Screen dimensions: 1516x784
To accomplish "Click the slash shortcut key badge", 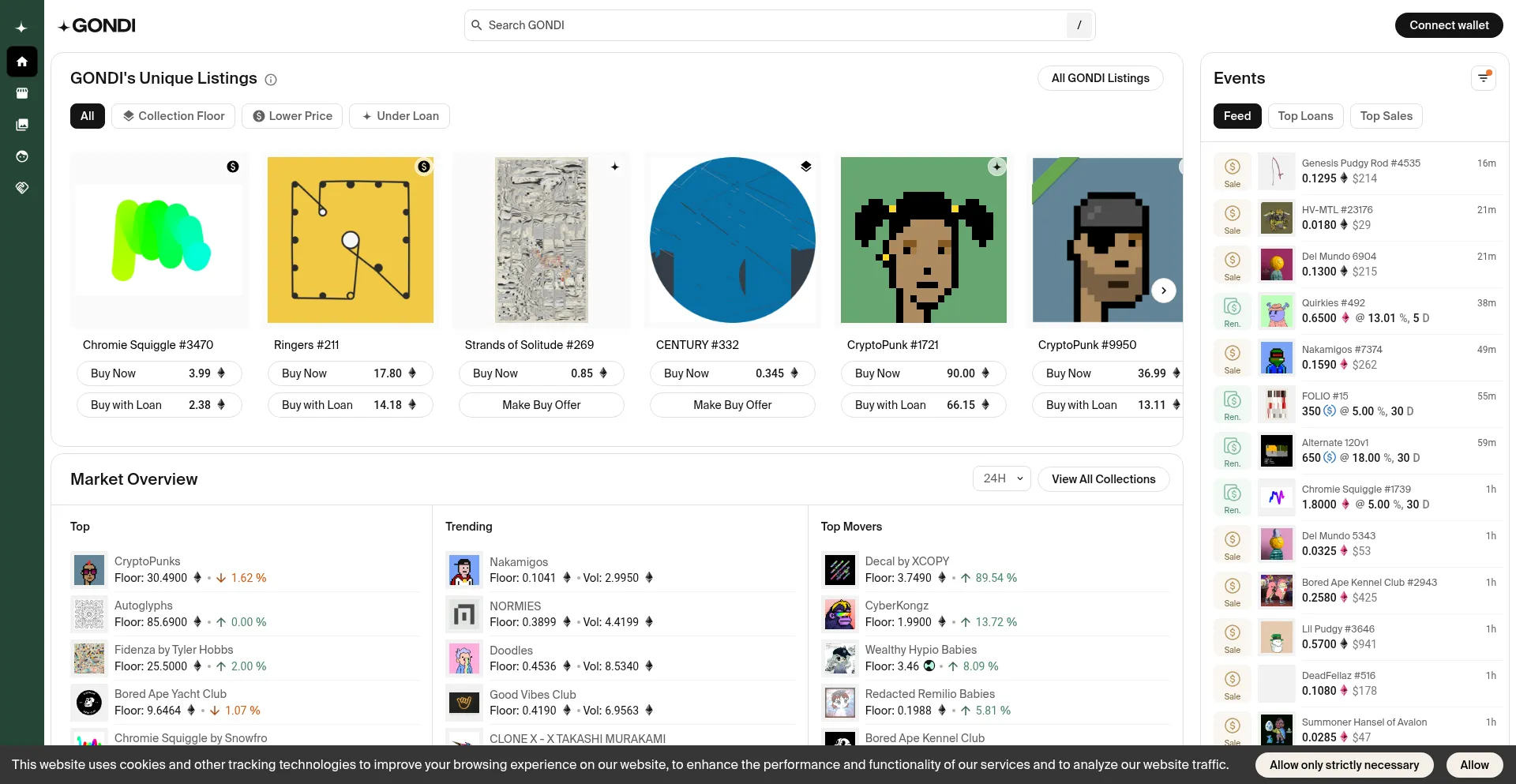I will tap(1079, 25).
